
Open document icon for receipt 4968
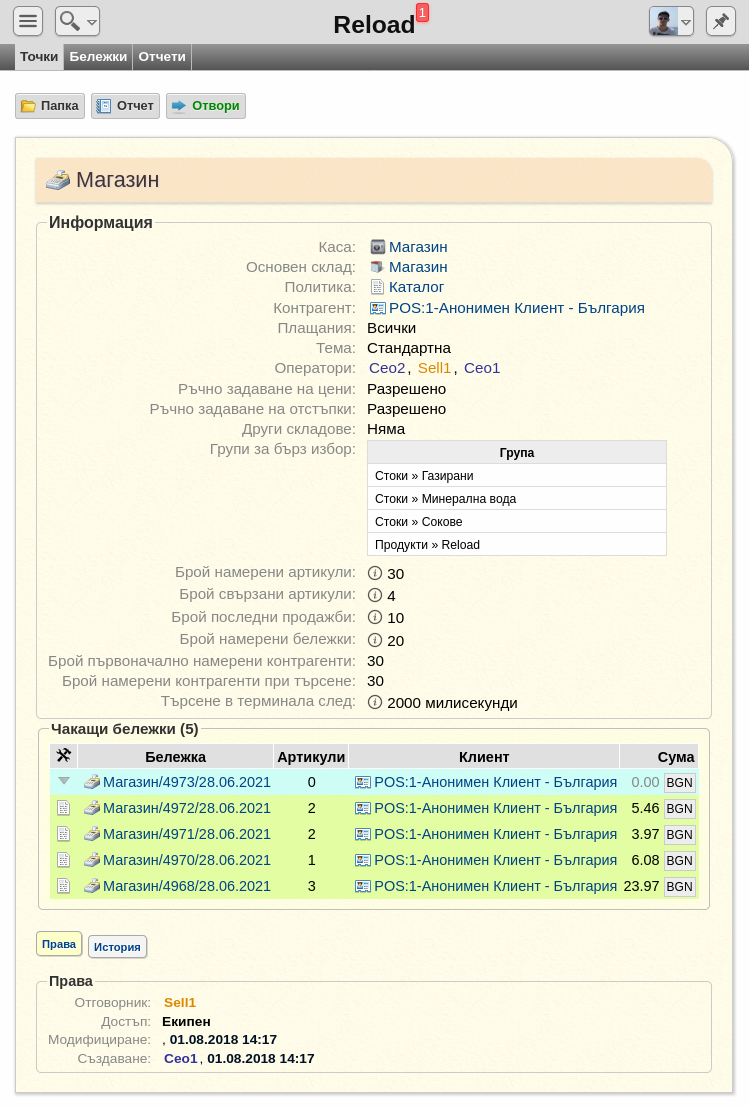point(64,885)
